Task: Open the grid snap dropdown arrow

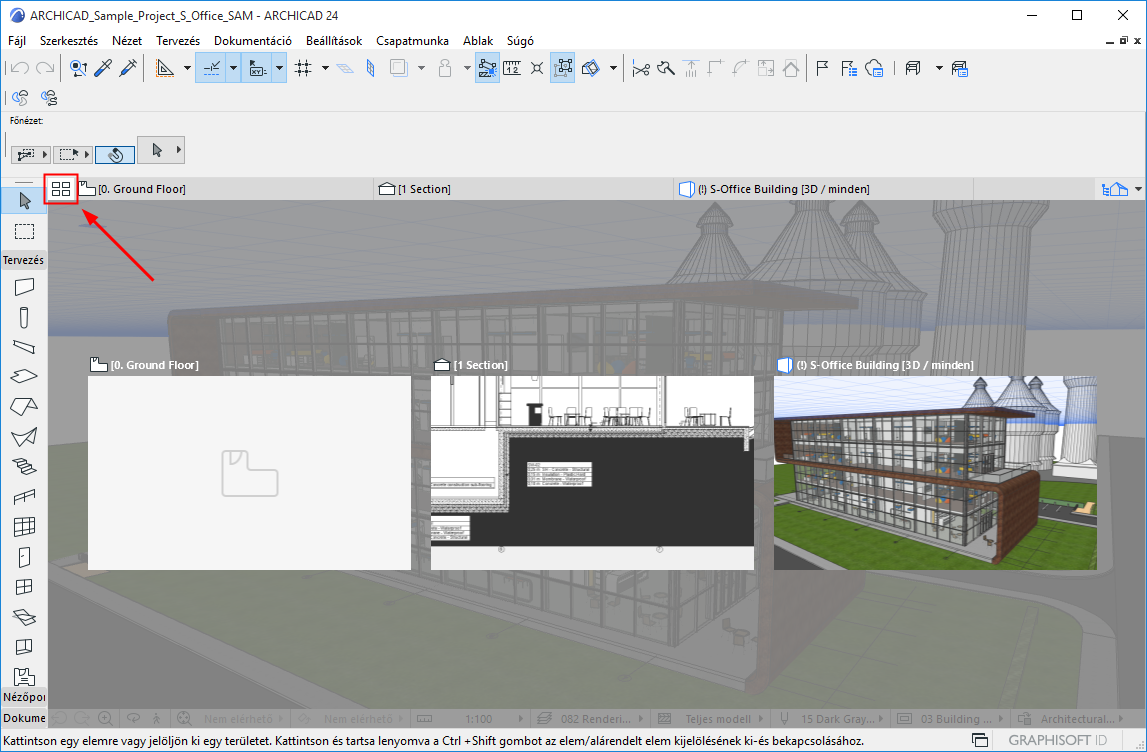Action: point(325,68)
